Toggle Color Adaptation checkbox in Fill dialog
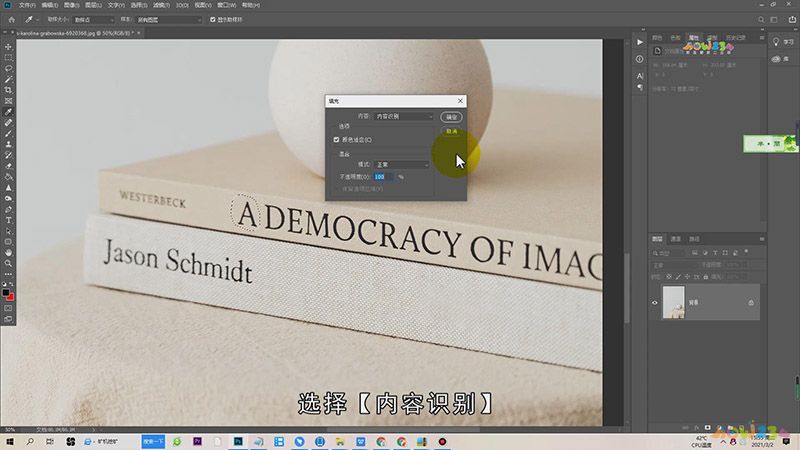 tap(336, 139)
